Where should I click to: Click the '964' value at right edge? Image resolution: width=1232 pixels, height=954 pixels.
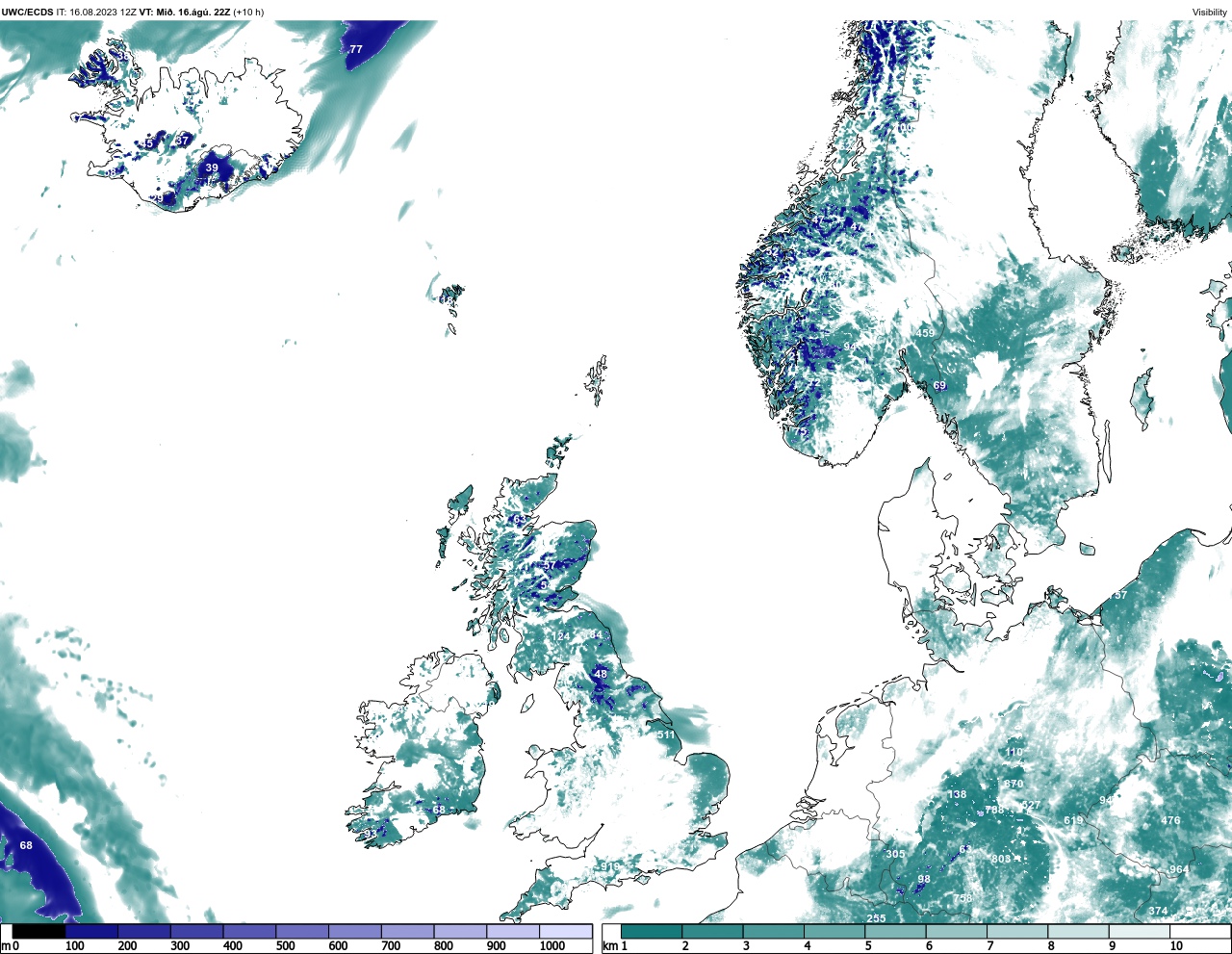(x=1179, y=869)
